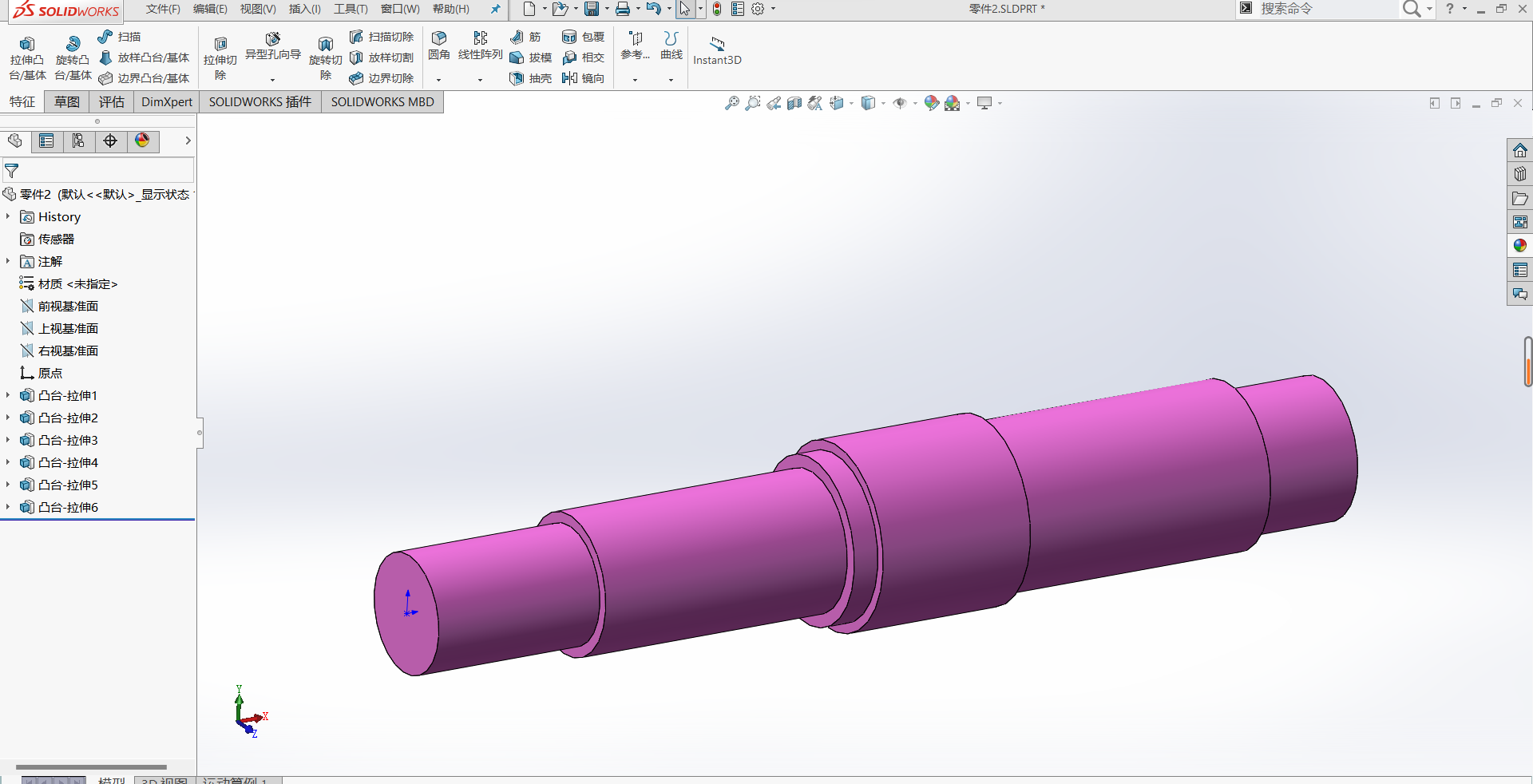Viewport: 1533px width, 784px height.
Task: Switch to the 草图 sketch tab
Action: (67, 101)
